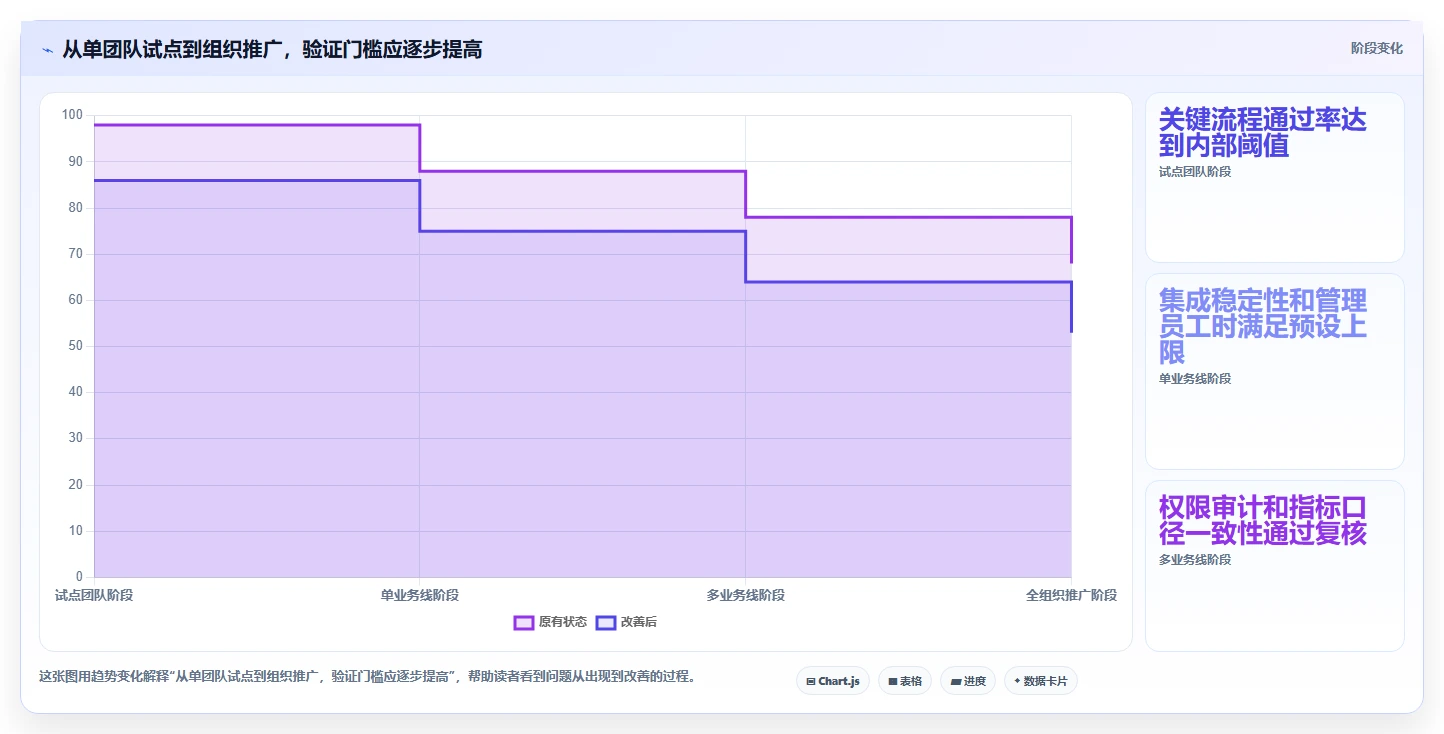Click the sparkle icon in 数据卡片 chip
Viewport: 1444px width, 734px height.
point(1017,681)
